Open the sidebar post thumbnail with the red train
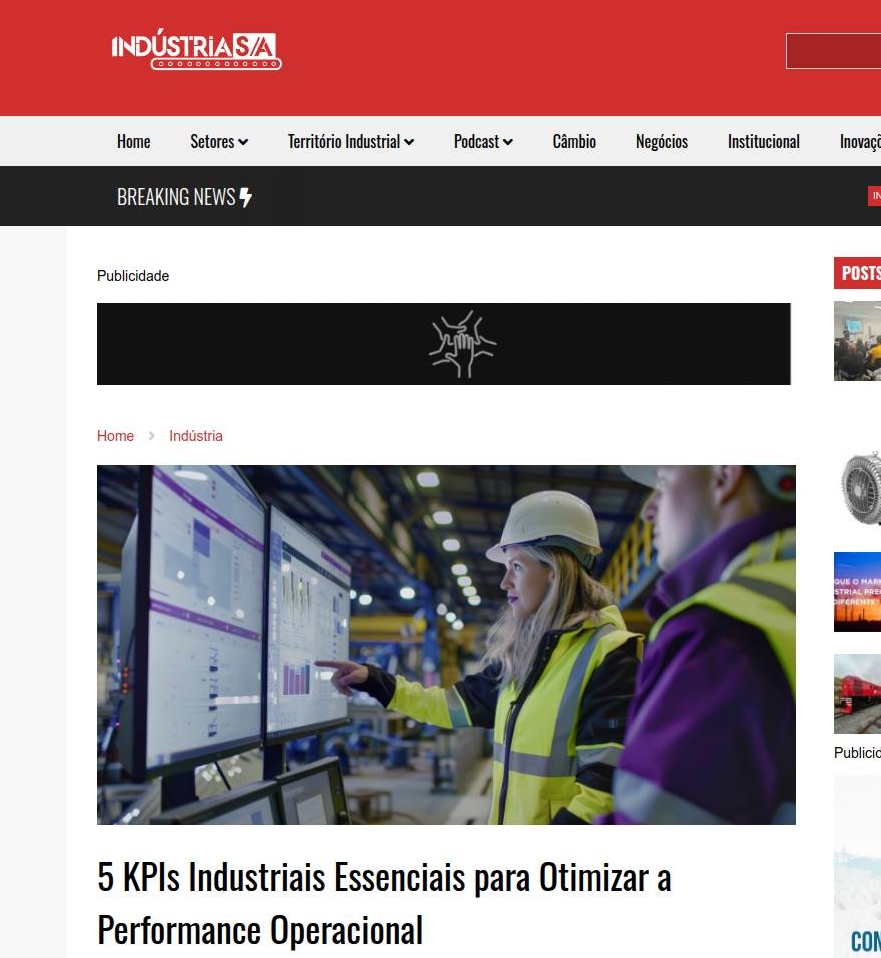 pos(857,694)
